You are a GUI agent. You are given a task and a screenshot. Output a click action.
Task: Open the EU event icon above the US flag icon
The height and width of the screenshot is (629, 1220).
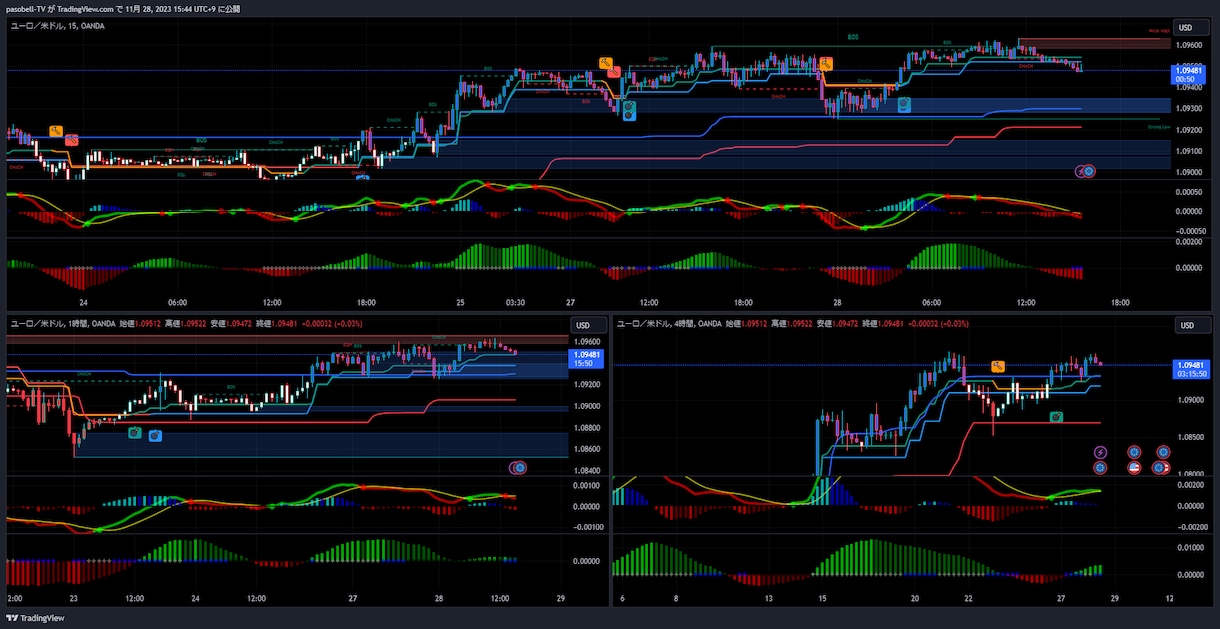pyautogui.click(x=1134, y=452)
